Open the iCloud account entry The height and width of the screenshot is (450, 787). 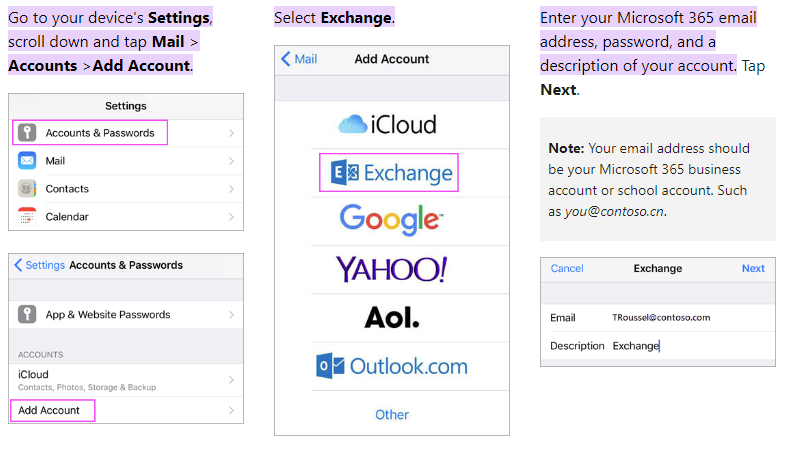126,380
